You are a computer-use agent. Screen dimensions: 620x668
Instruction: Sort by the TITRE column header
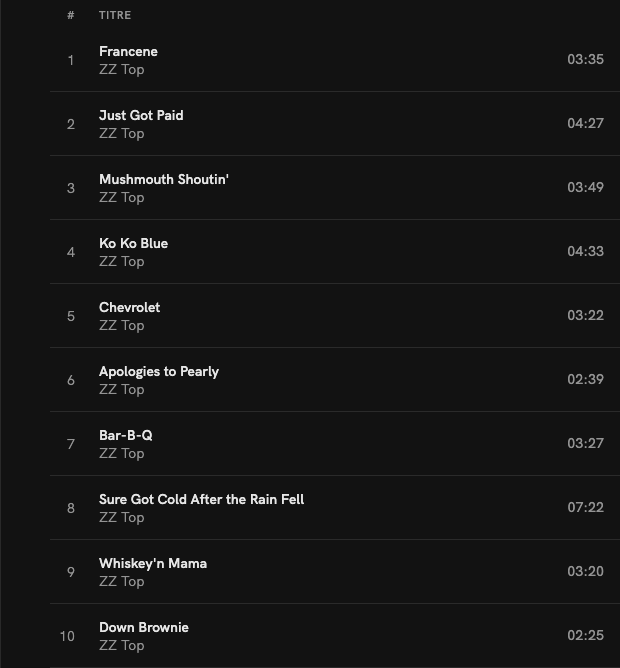pyautogui.click(x=115, y=15)
